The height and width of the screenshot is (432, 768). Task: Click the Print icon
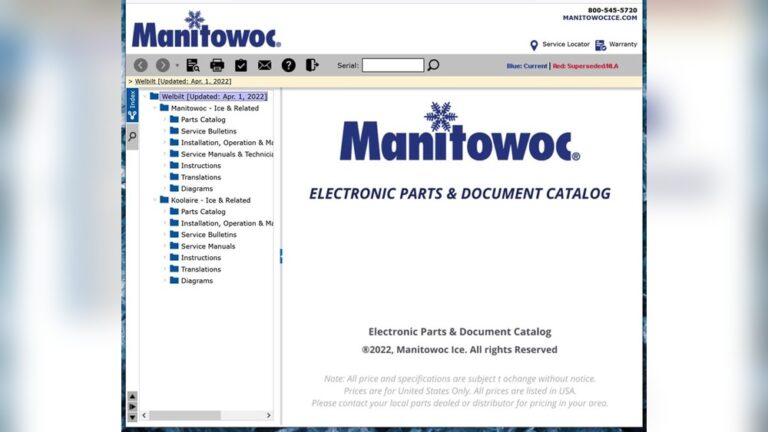(x=217, y=65)
